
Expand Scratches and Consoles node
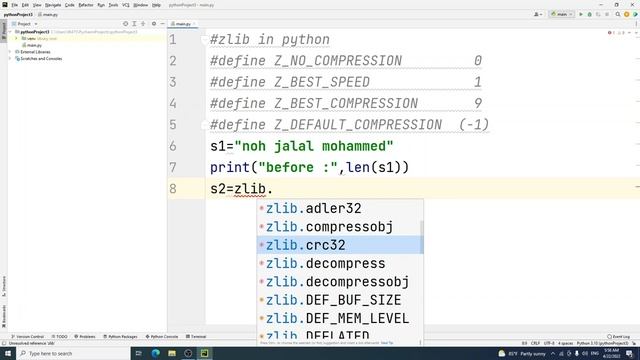10,58
